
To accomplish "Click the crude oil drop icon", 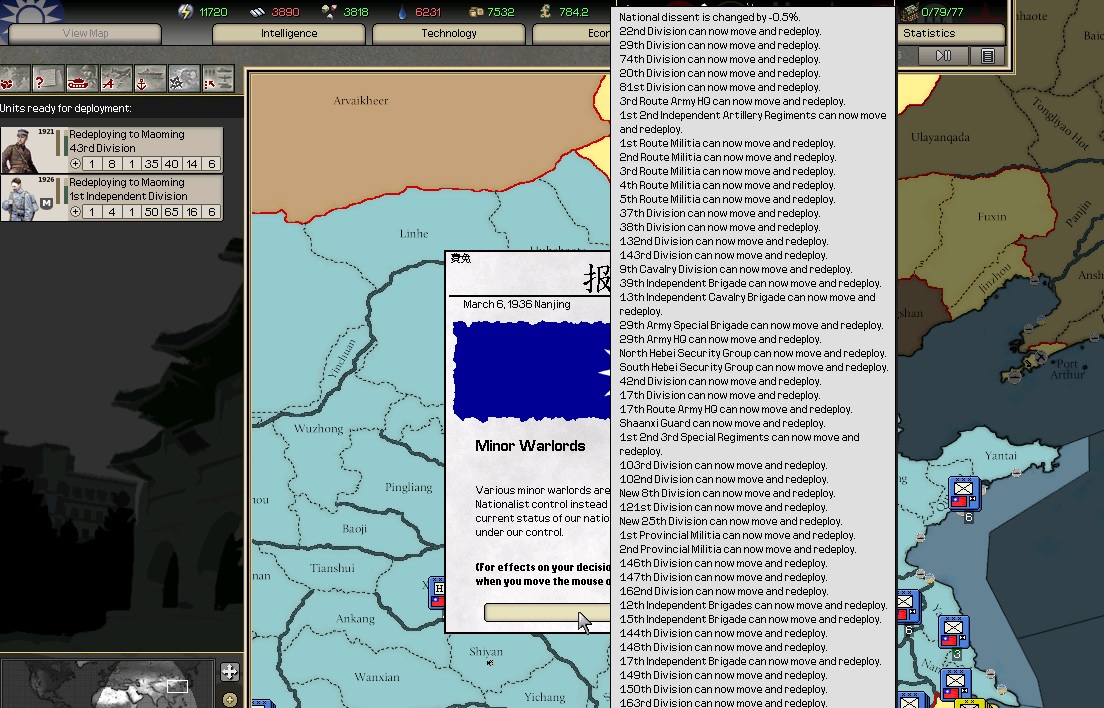I will 402,12.
